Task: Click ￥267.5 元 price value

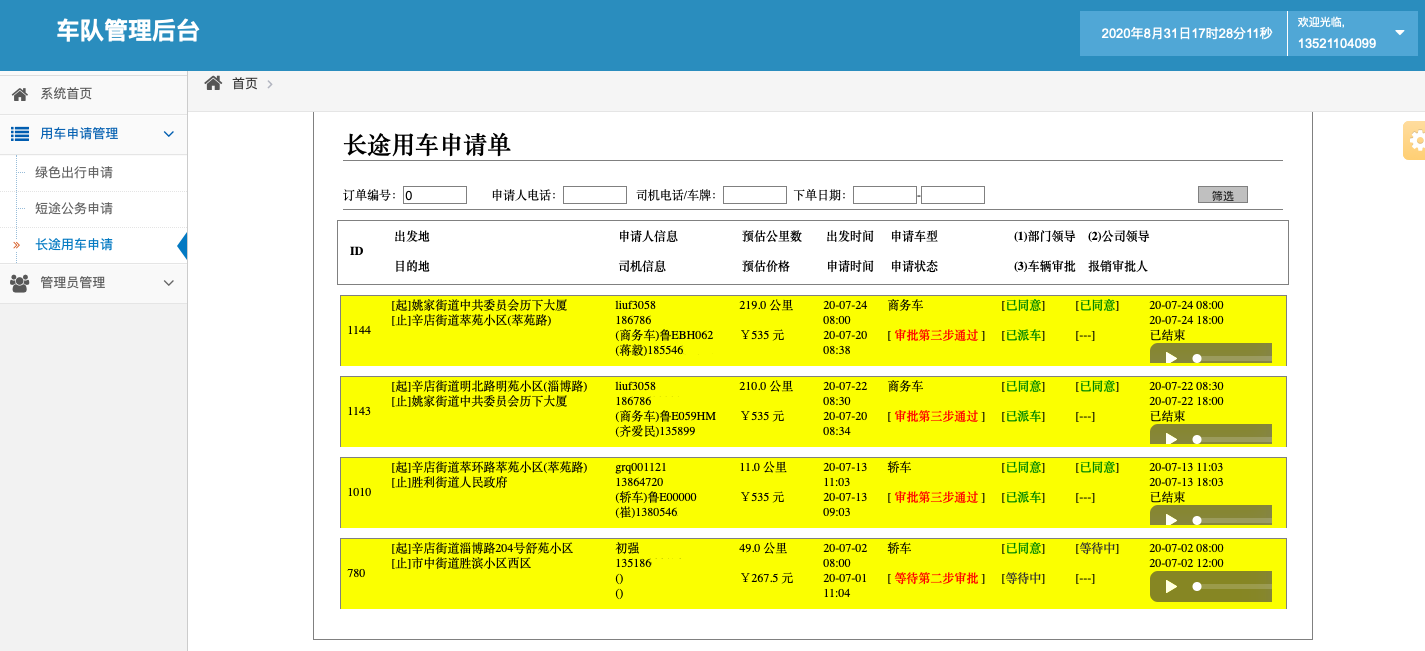Action: pyautogui.click(x=766, y=578)
